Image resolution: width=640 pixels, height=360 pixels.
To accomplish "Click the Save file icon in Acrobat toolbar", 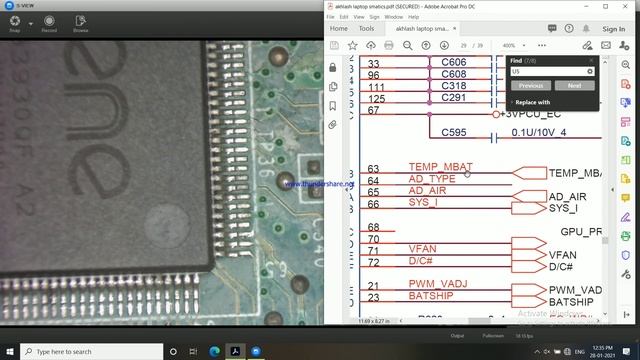I will coord(334,45).
